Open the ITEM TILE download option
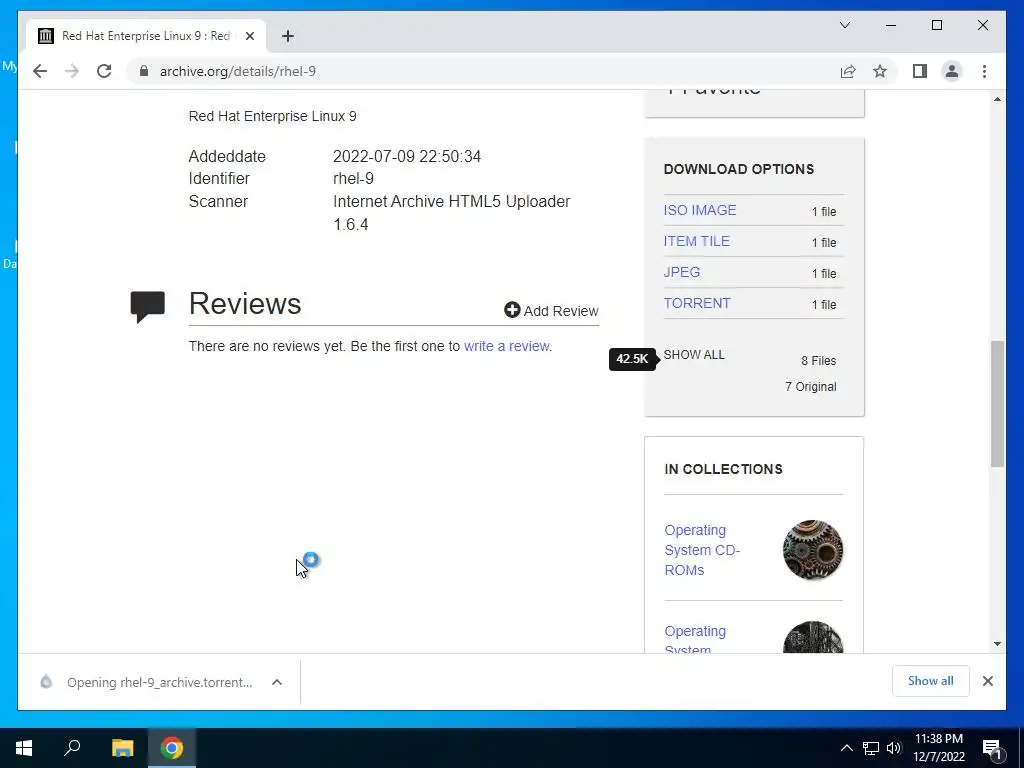1024x768 pixels. click(x=696, y=241)
